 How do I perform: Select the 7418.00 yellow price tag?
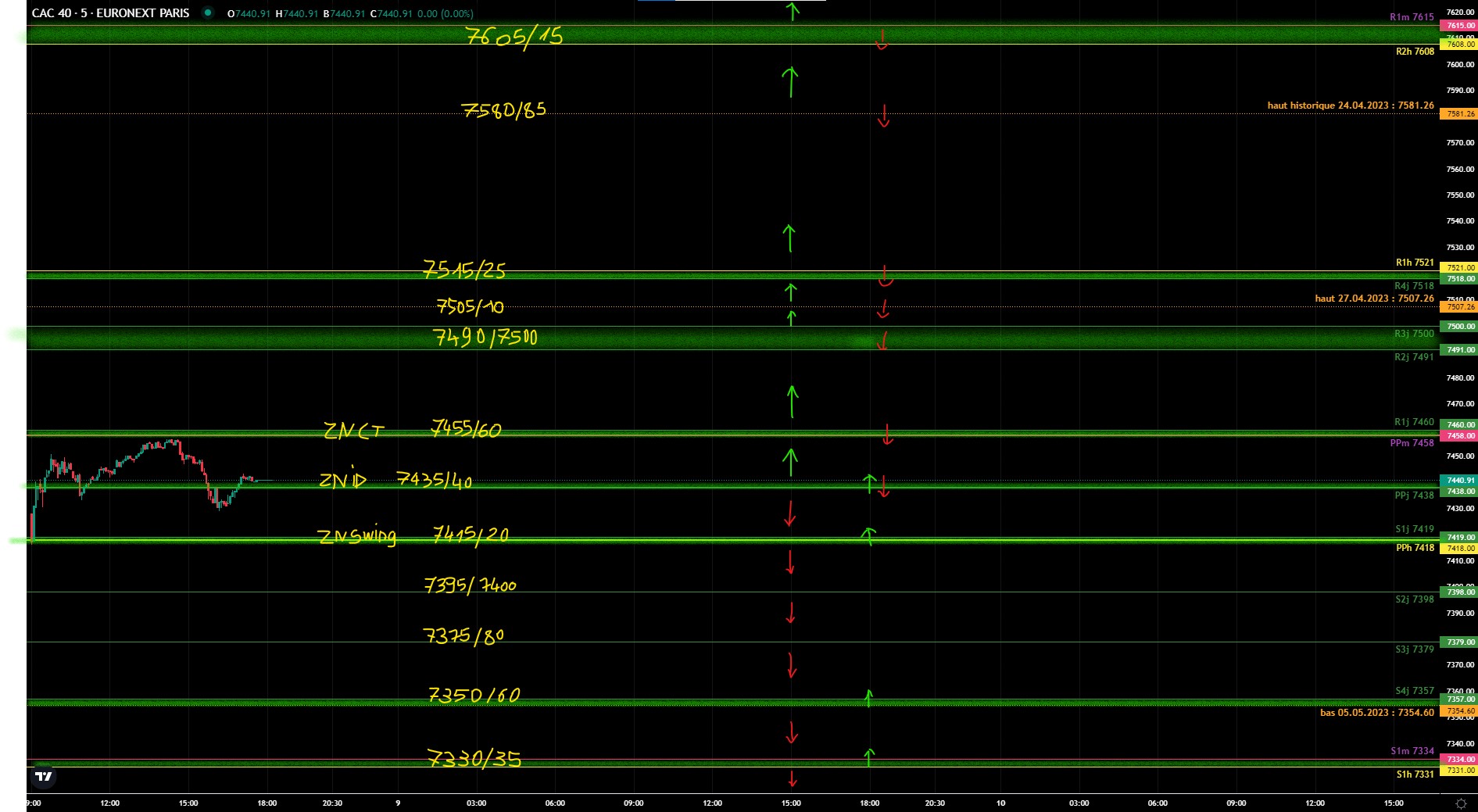pyautogui.click(x=1458, y=548)
